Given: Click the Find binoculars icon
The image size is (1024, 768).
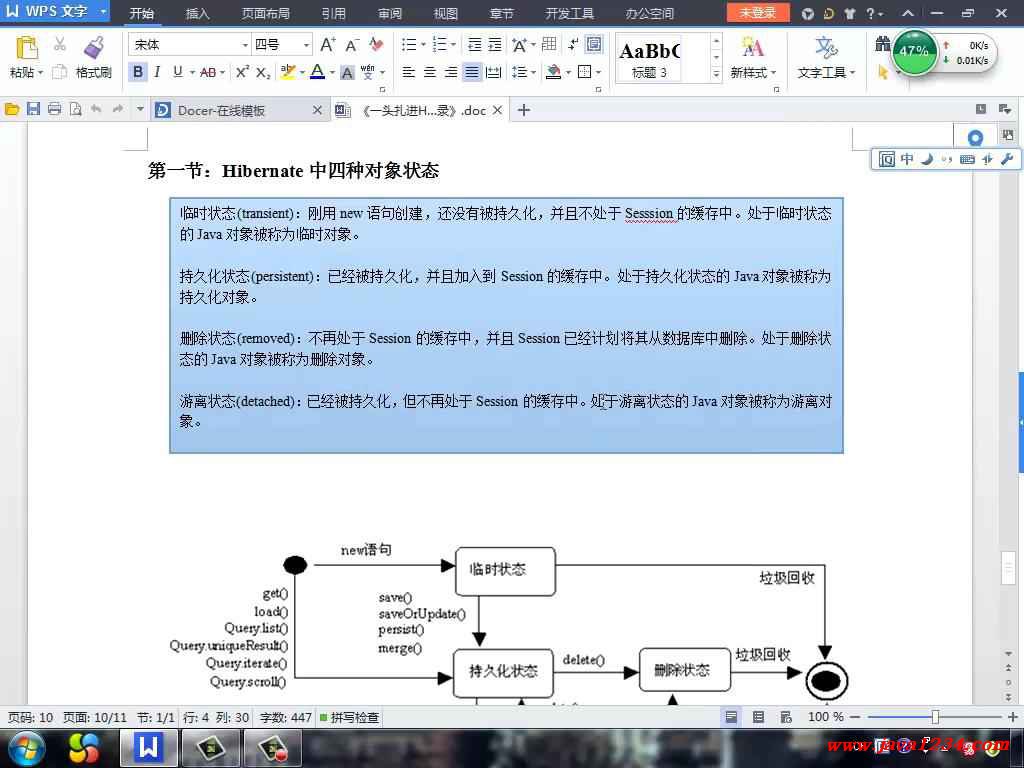Looking at the screenshot, I should point(883,44).
